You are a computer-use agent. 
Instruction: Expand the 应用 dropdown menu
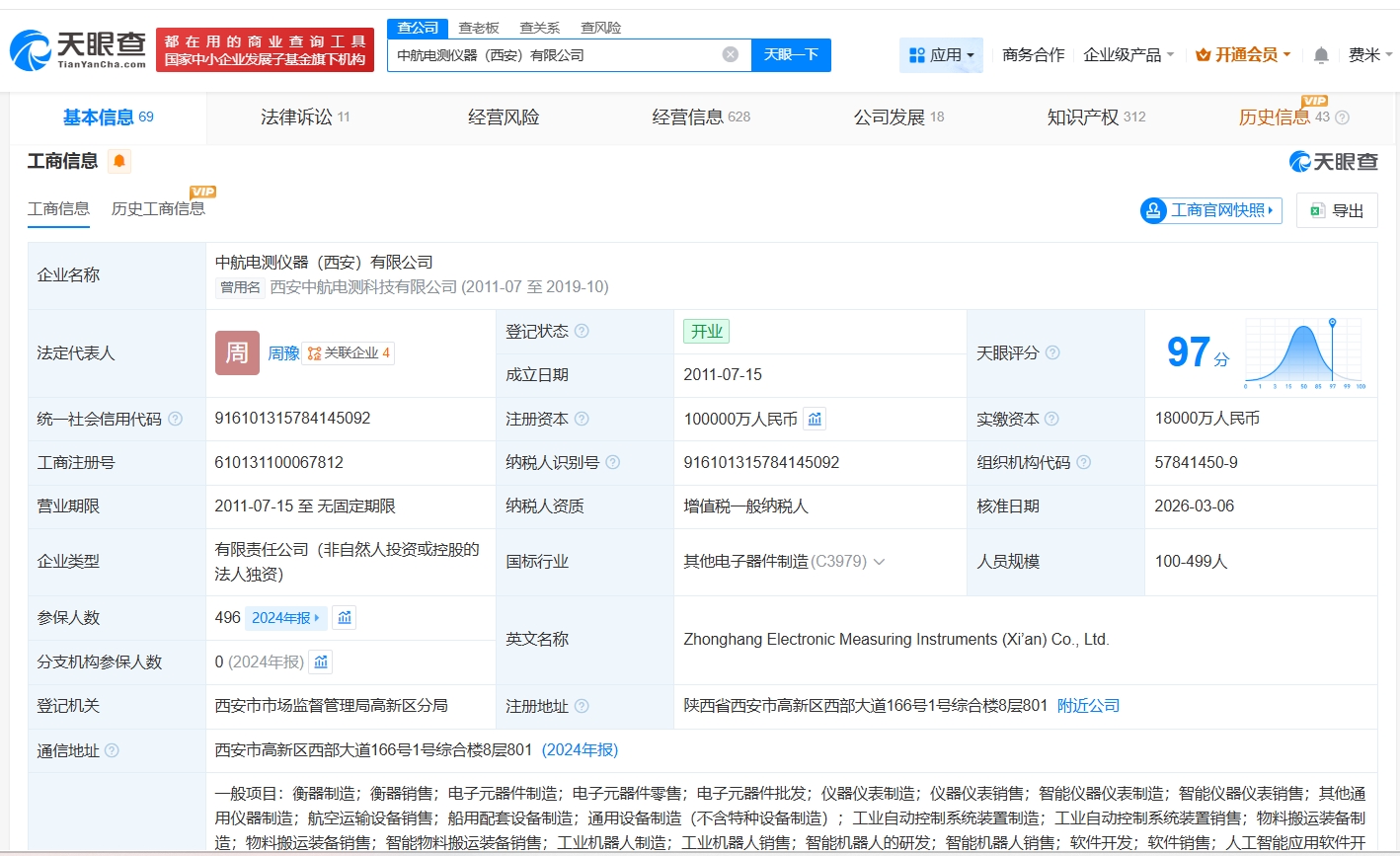pyautogui.click(x=941, y=55)
